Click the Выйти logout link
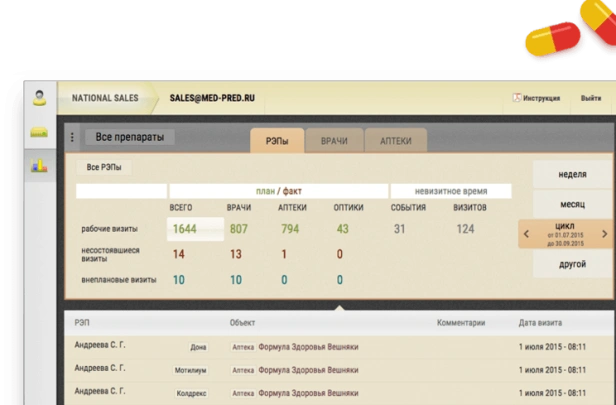The width and height of the screenshot is (616, 405). [x=590, y=98]
